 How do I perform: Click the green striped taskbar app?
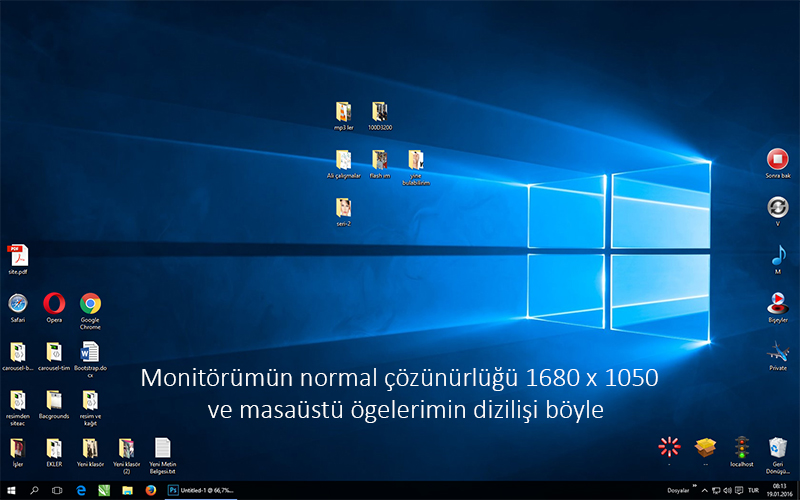[x=104, y=490]
